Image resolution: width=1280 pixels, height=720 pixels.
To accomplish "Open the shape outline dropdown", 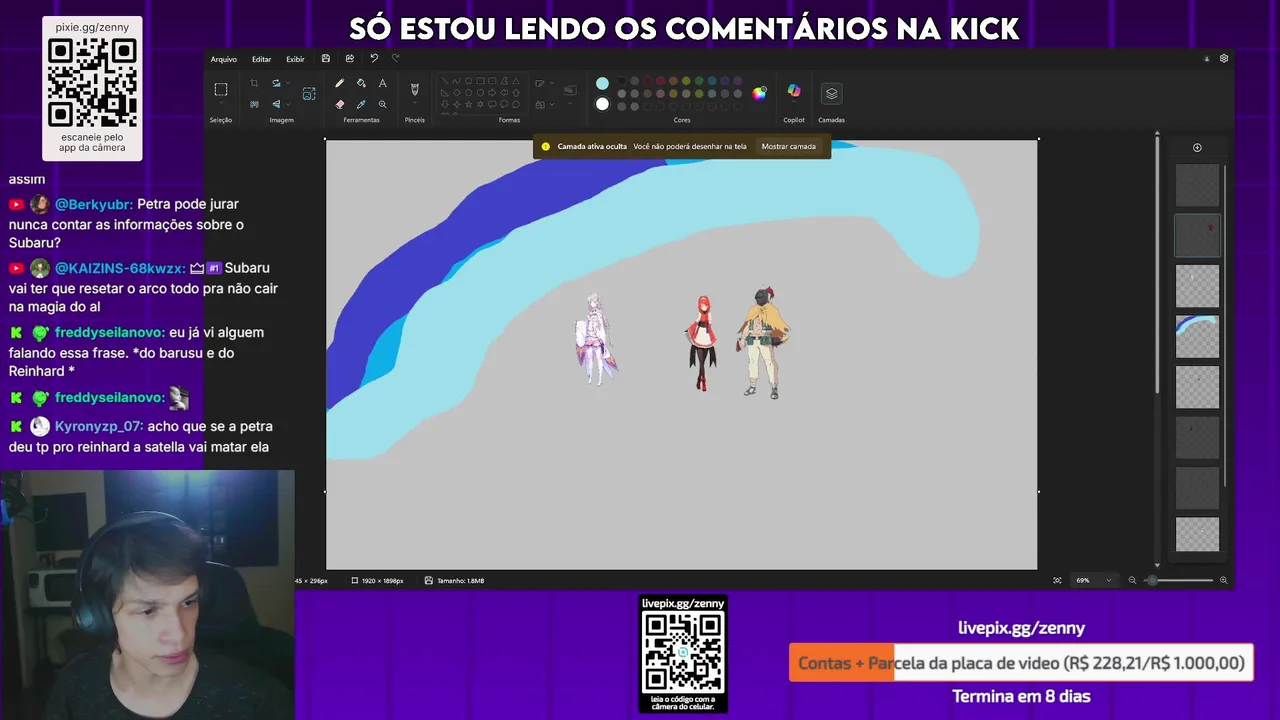I will pos(543,84).
